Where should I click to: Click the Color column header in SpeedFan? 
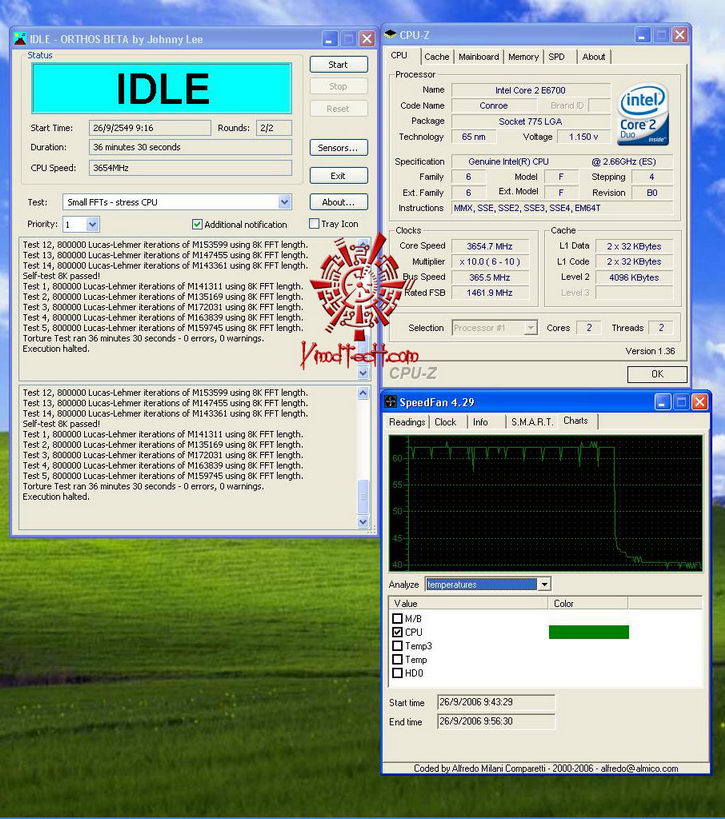tap(588, 603)
